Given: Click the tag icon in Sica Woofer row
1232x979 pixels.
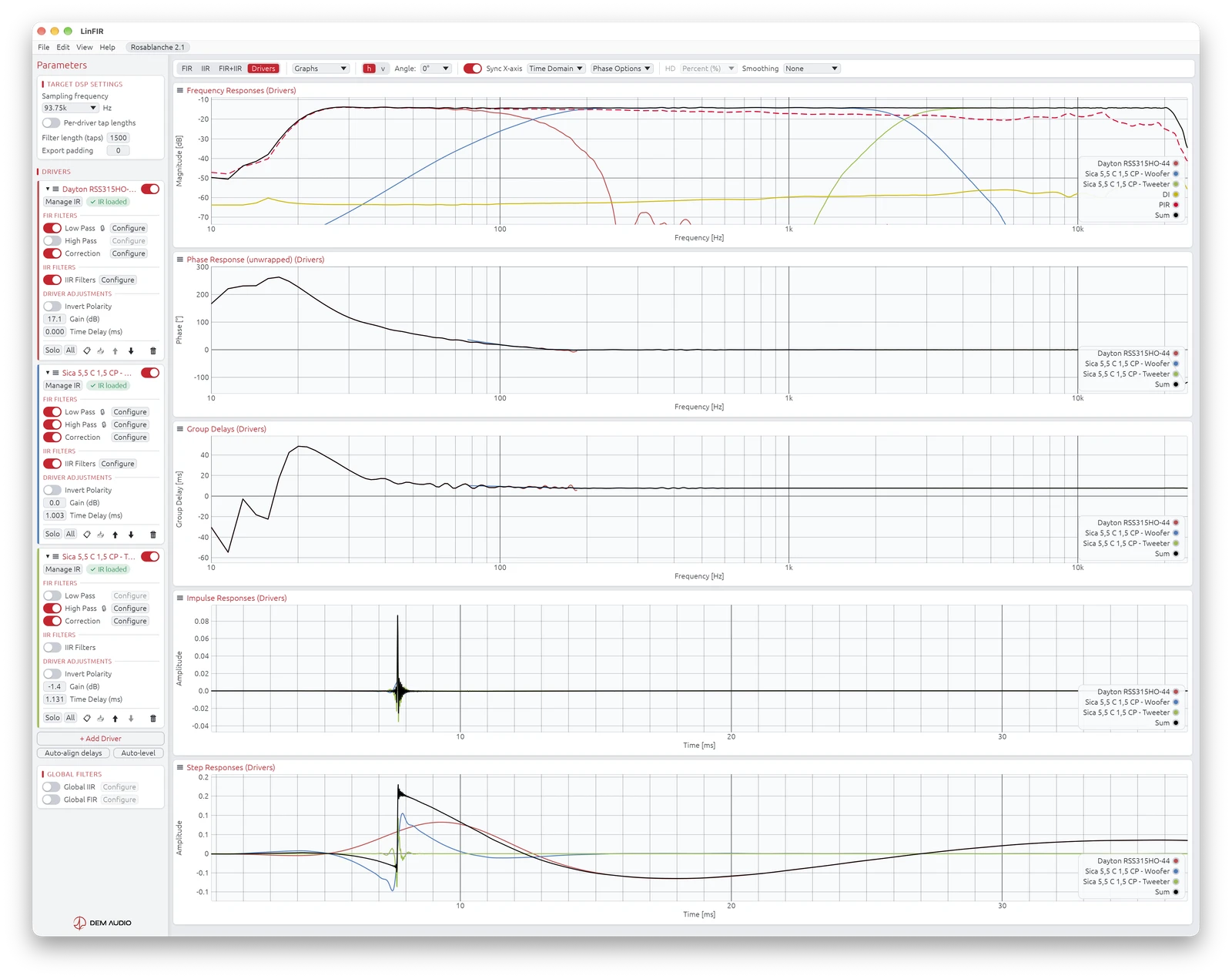Looking at the screenshot, I should [87, 535].
